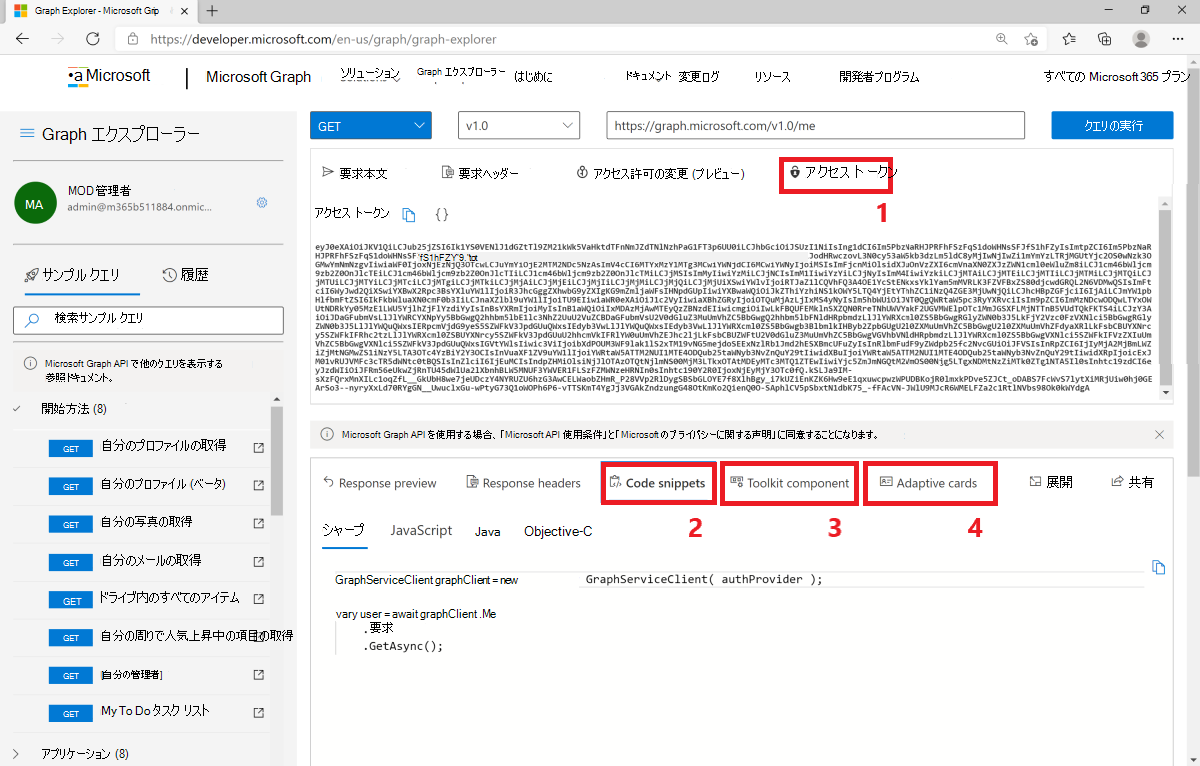Open the GET method dropdown
1200x766 pixels.
coord(370,125)
